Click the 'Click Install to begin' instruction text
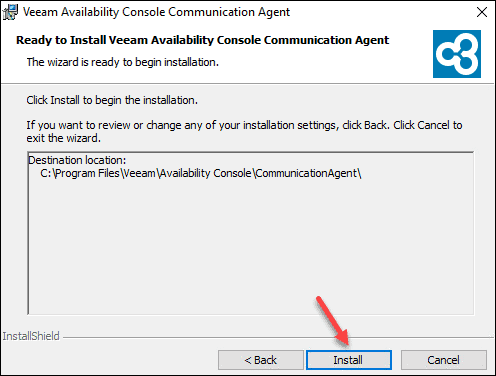Image resolution: width=496 pixels, height=376 pixels. [112, 100]
